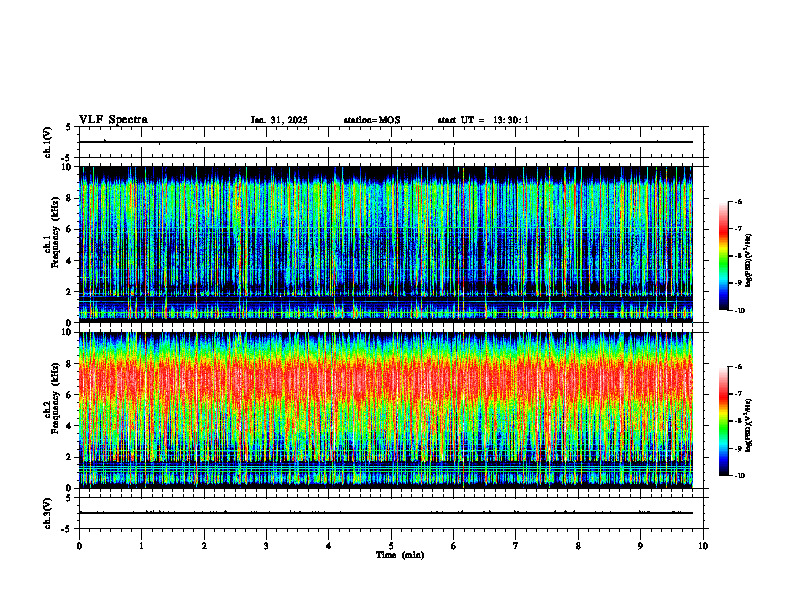Click the time axis tick label "9"

(x=640, y=546)
